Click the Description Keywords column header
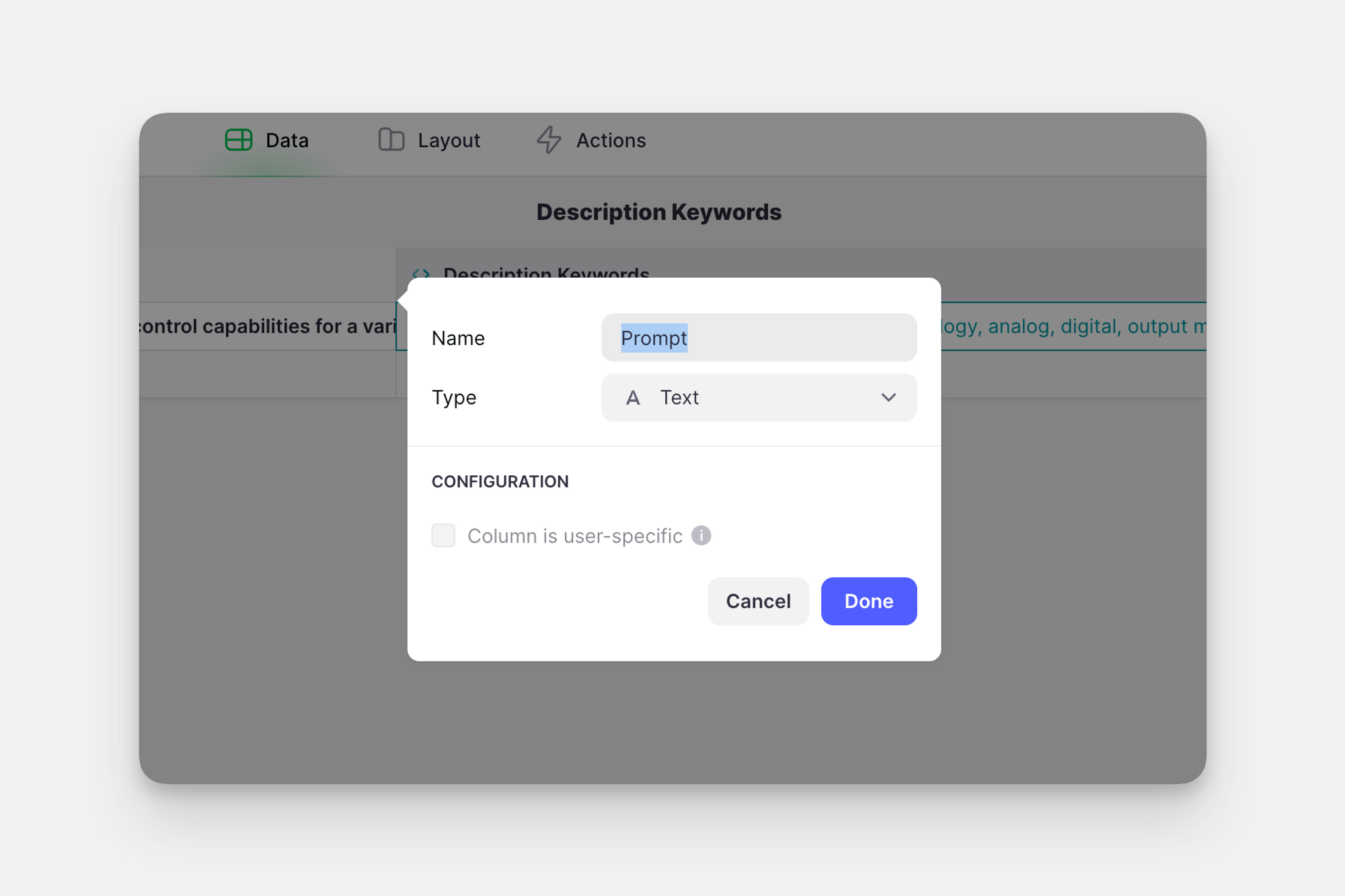 (x=546, y=270)
